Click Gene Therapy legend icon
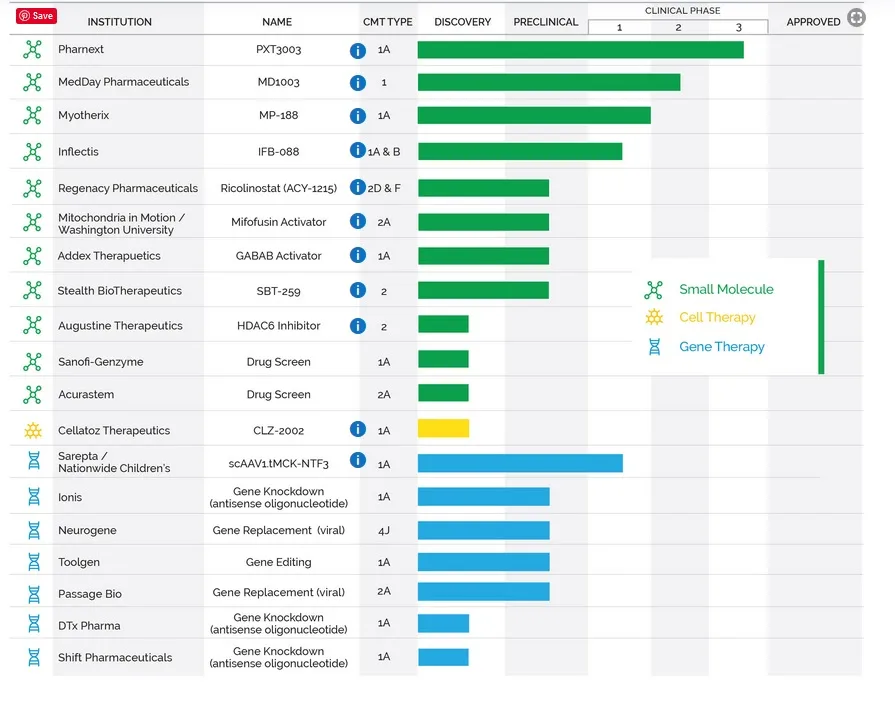This screenshot has height=702, width=895. click(655, 346)
